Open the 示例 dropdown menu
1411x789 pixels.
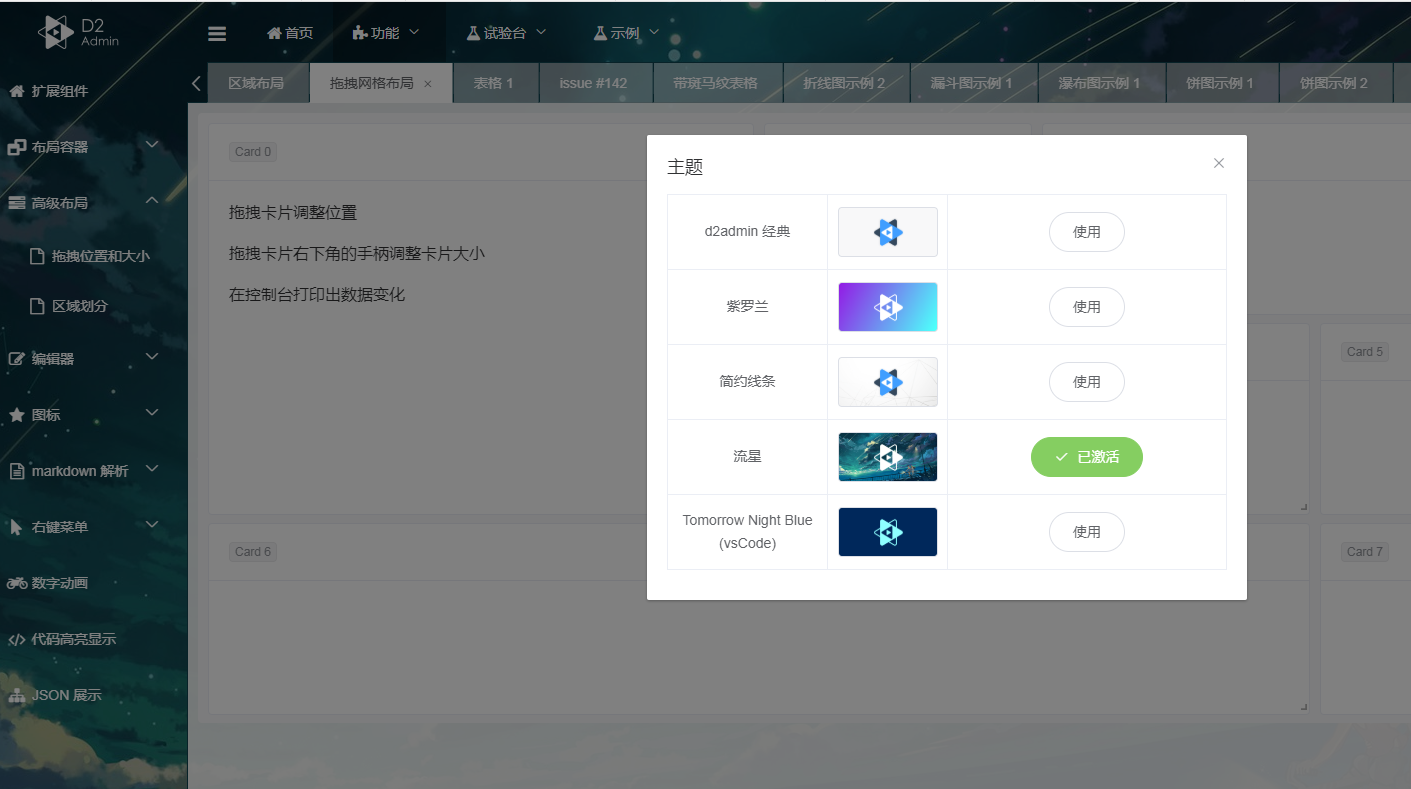coord(624,32)
